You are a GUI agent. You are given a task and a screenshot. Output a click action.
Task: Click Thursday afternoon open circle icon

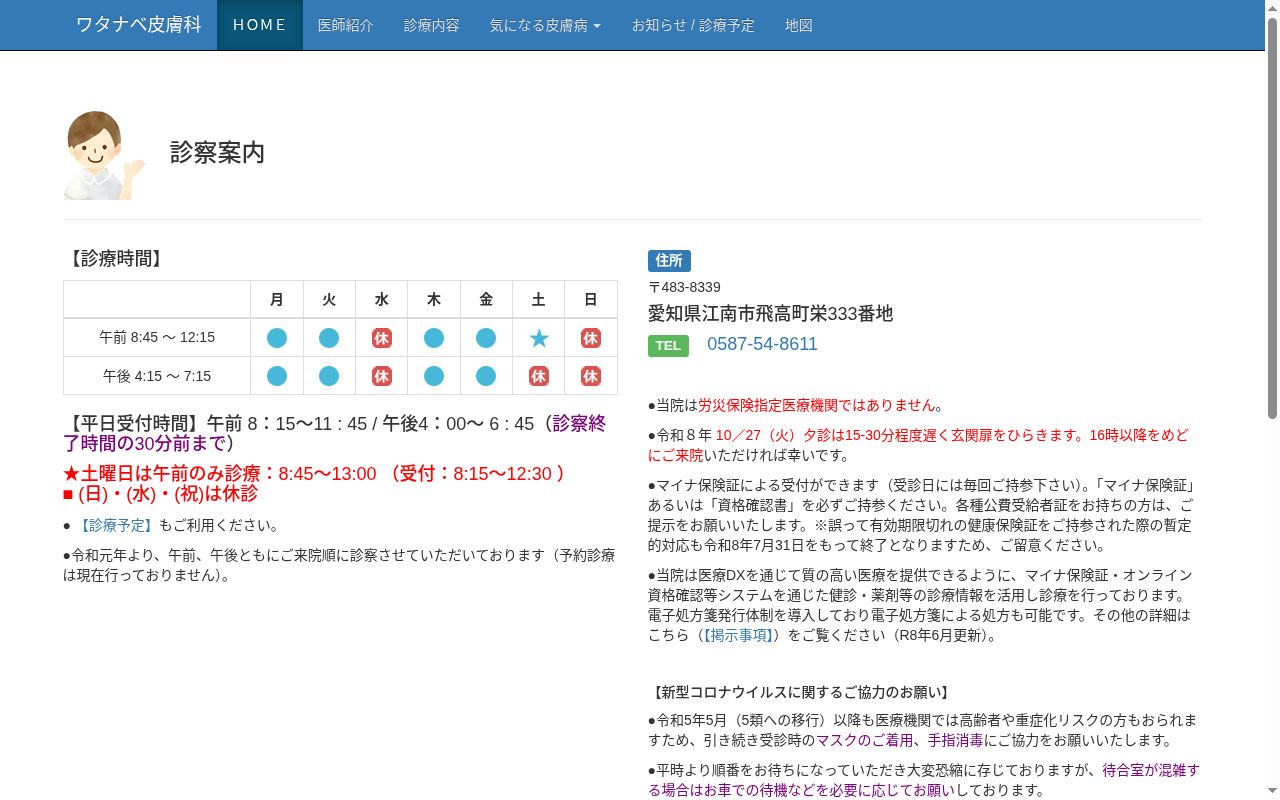(x=434, y=376)
